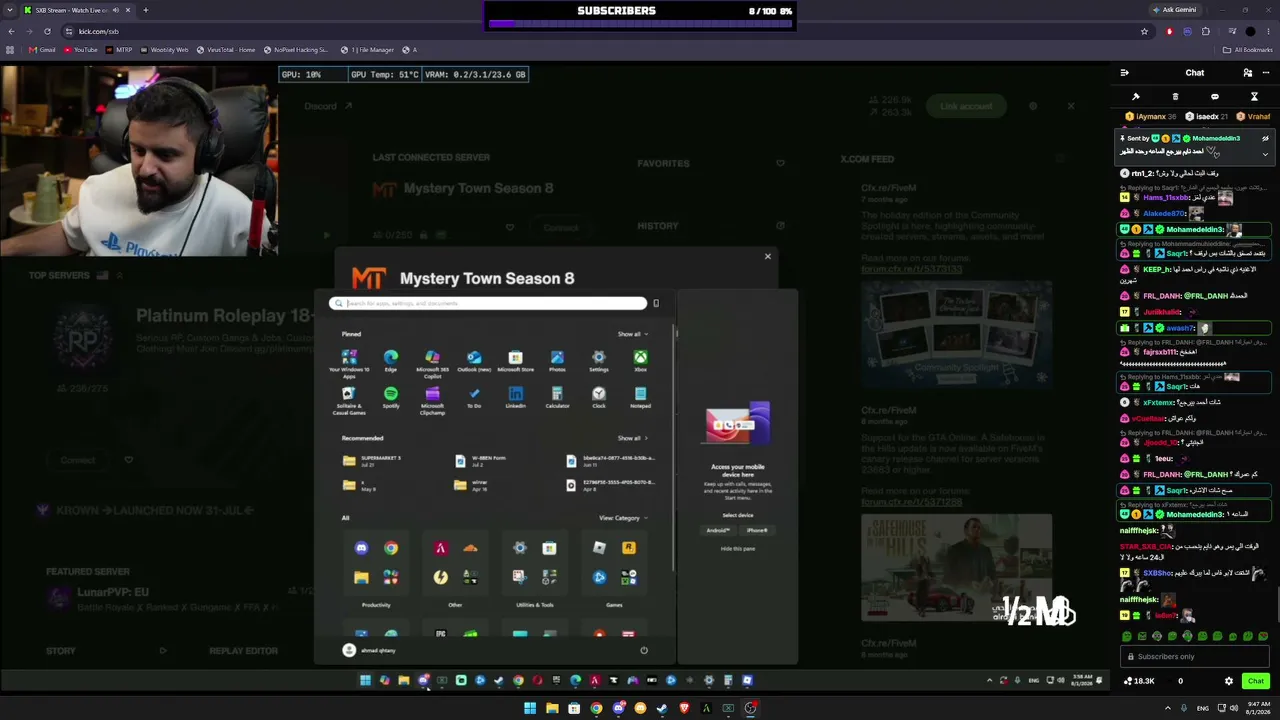1280x720 pixels.
Task: Send message with green Chat button
Action: (1255, 681)
